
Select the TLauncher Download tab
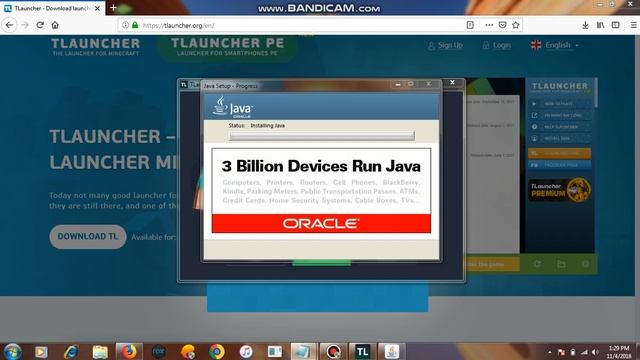tap(53, 8)
